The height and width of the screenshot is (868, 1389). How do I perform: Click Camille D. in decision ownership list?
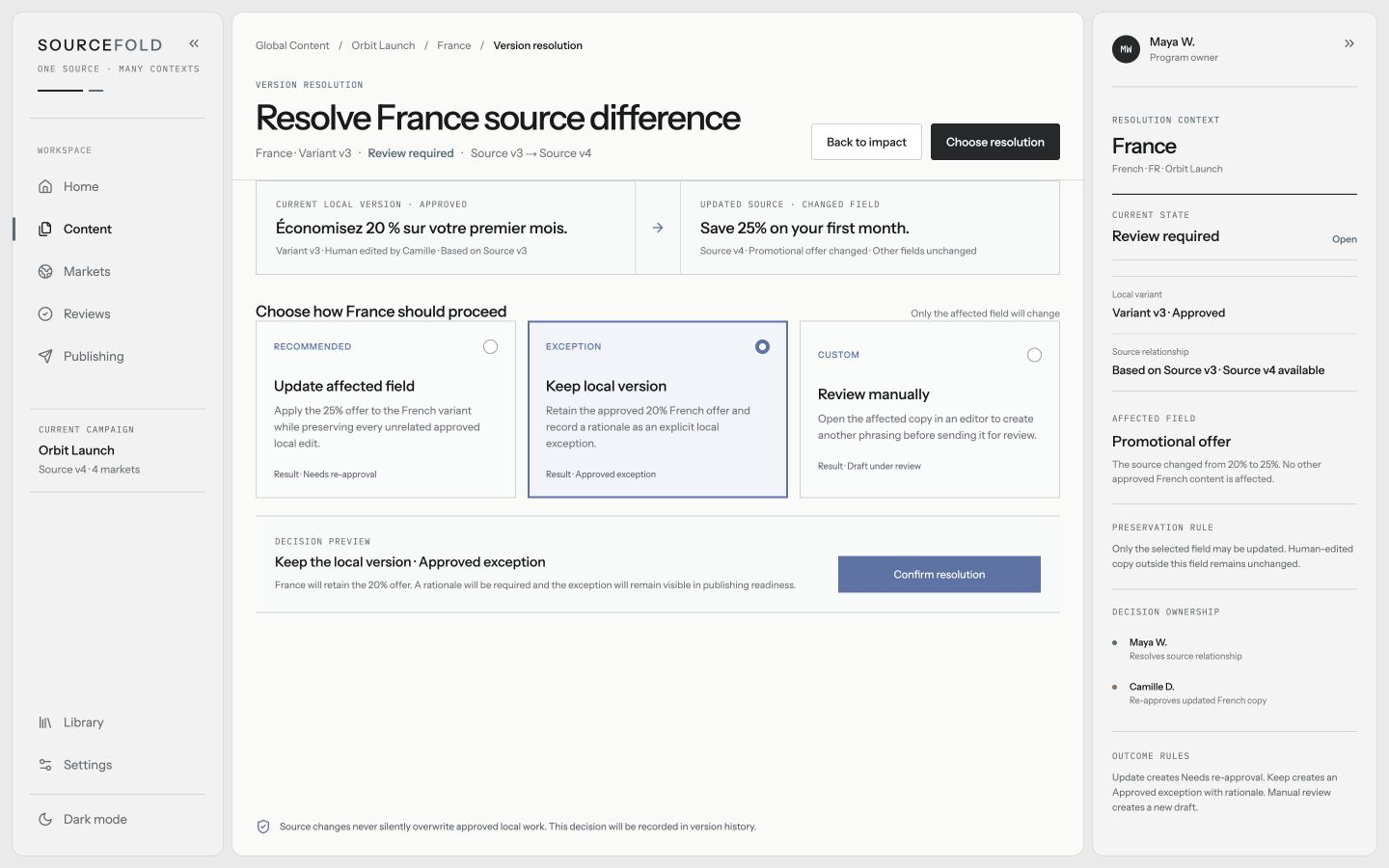coord(1152,687)
